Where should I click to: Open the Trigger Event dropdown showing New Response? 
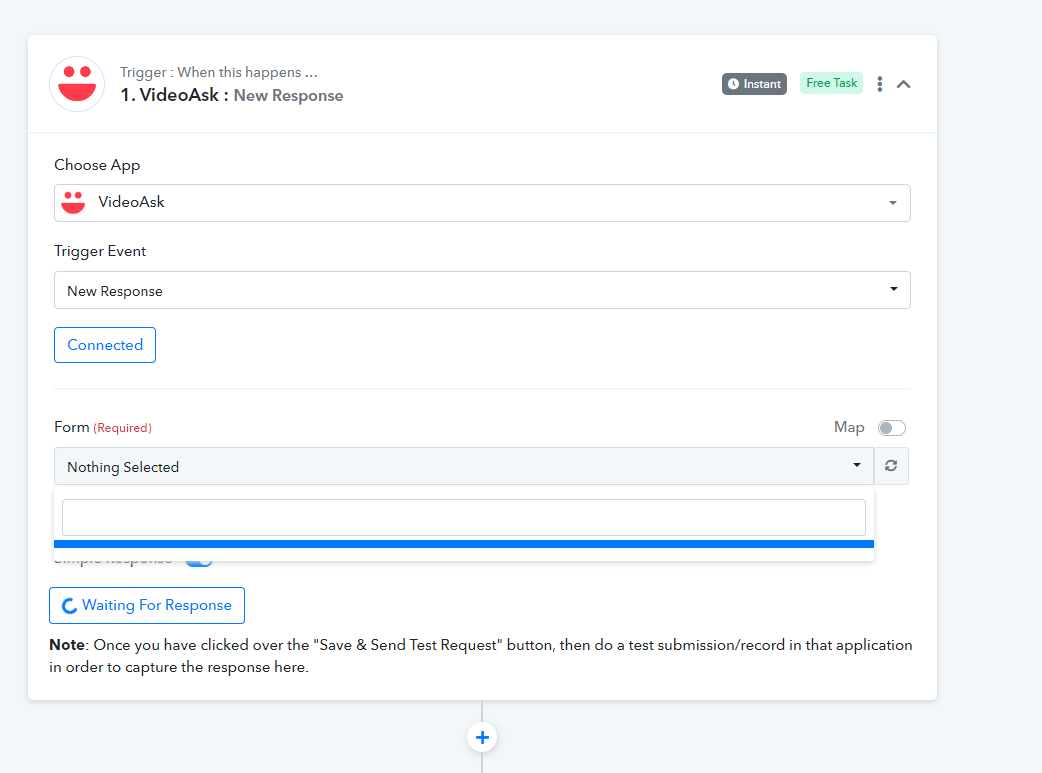(482, 290)
